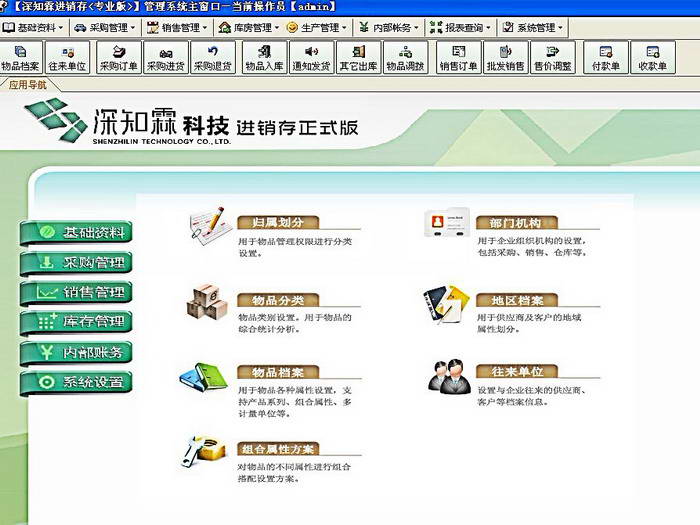Open 物品档案 toolbar icon

click(x=21, y=58)
